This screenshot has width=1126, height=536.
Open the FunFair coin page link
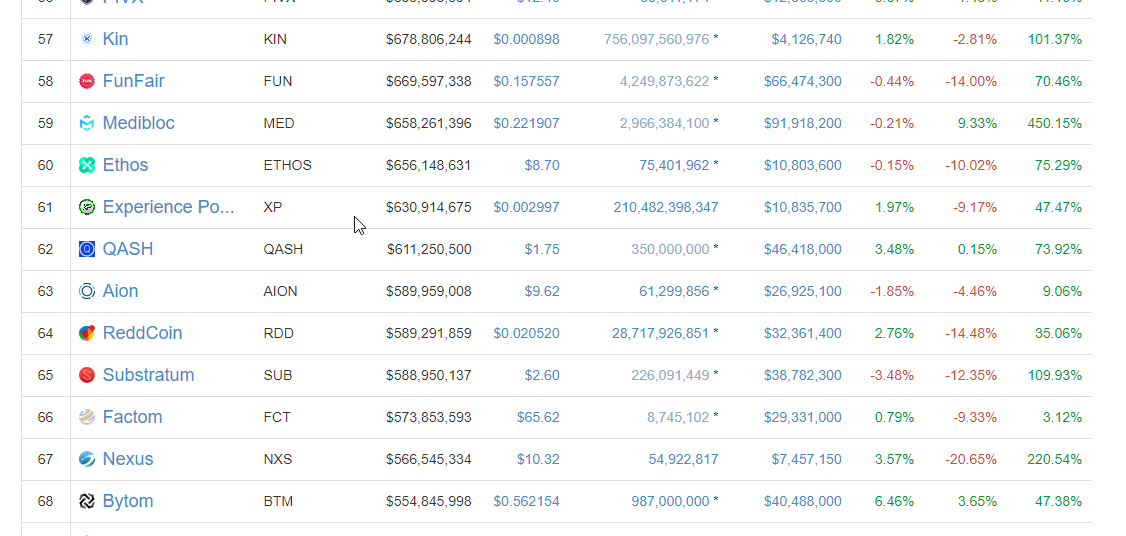[134, 81]
